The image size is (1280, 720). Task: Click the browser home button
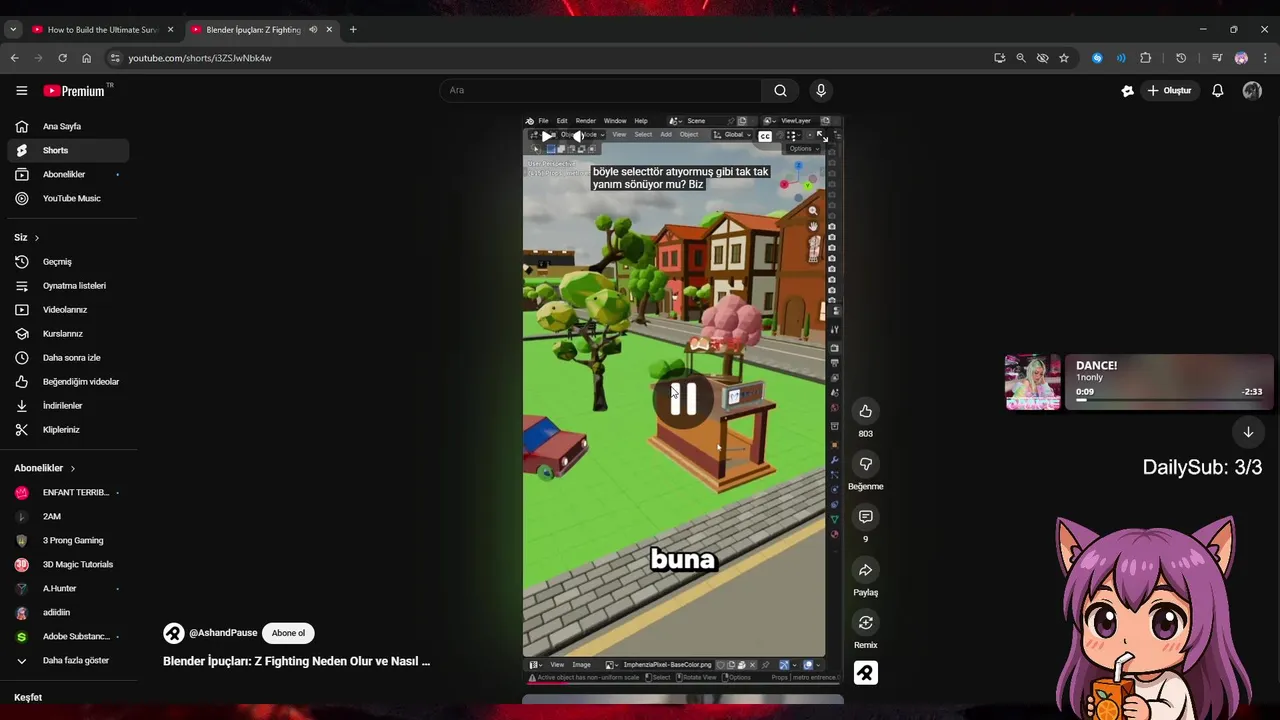[86, 58]
